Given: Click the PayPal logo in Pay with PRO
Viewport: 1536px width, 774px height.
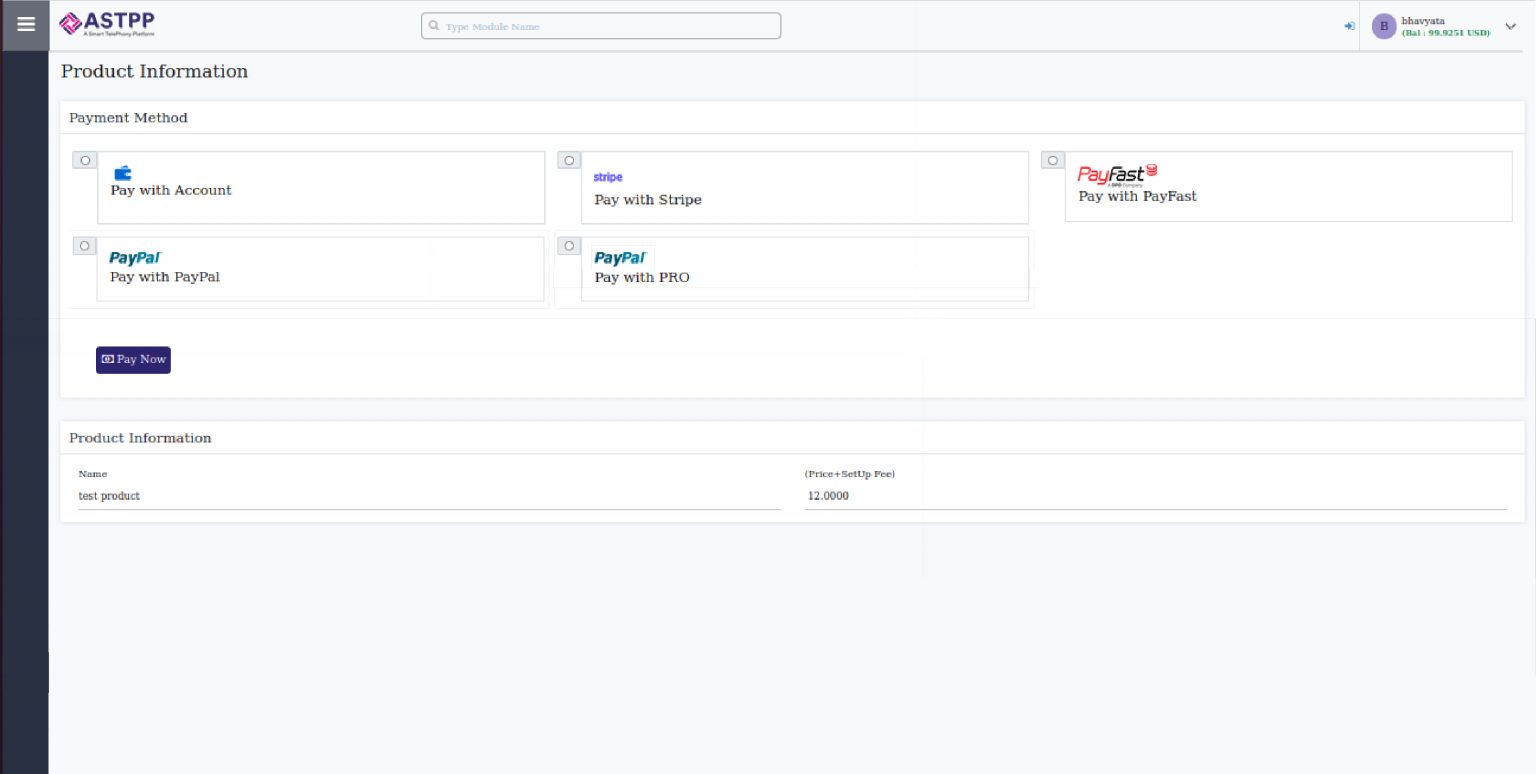Looking at the screenshot, I should pyautogui.click(x=620, y=258).
